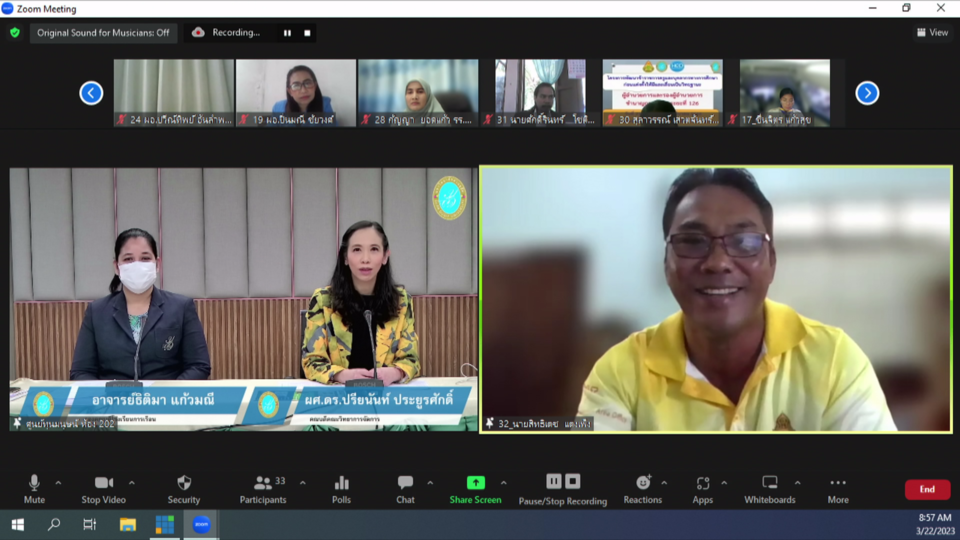
Task: Click the red End button
Action: (x=927, y=489)
